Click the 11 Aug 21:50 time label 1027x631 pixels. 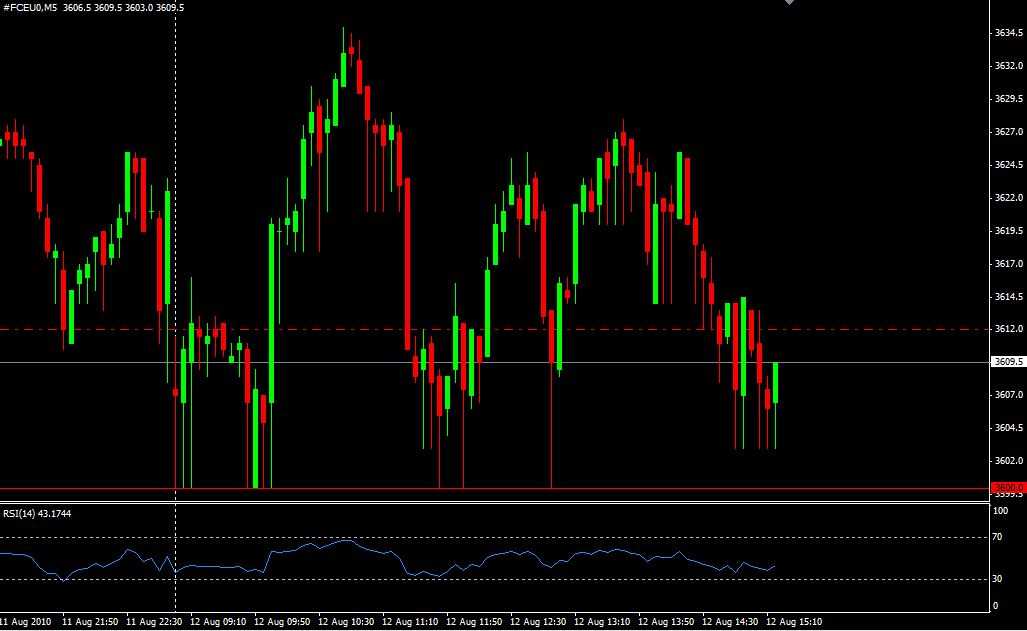coord(90,621)
